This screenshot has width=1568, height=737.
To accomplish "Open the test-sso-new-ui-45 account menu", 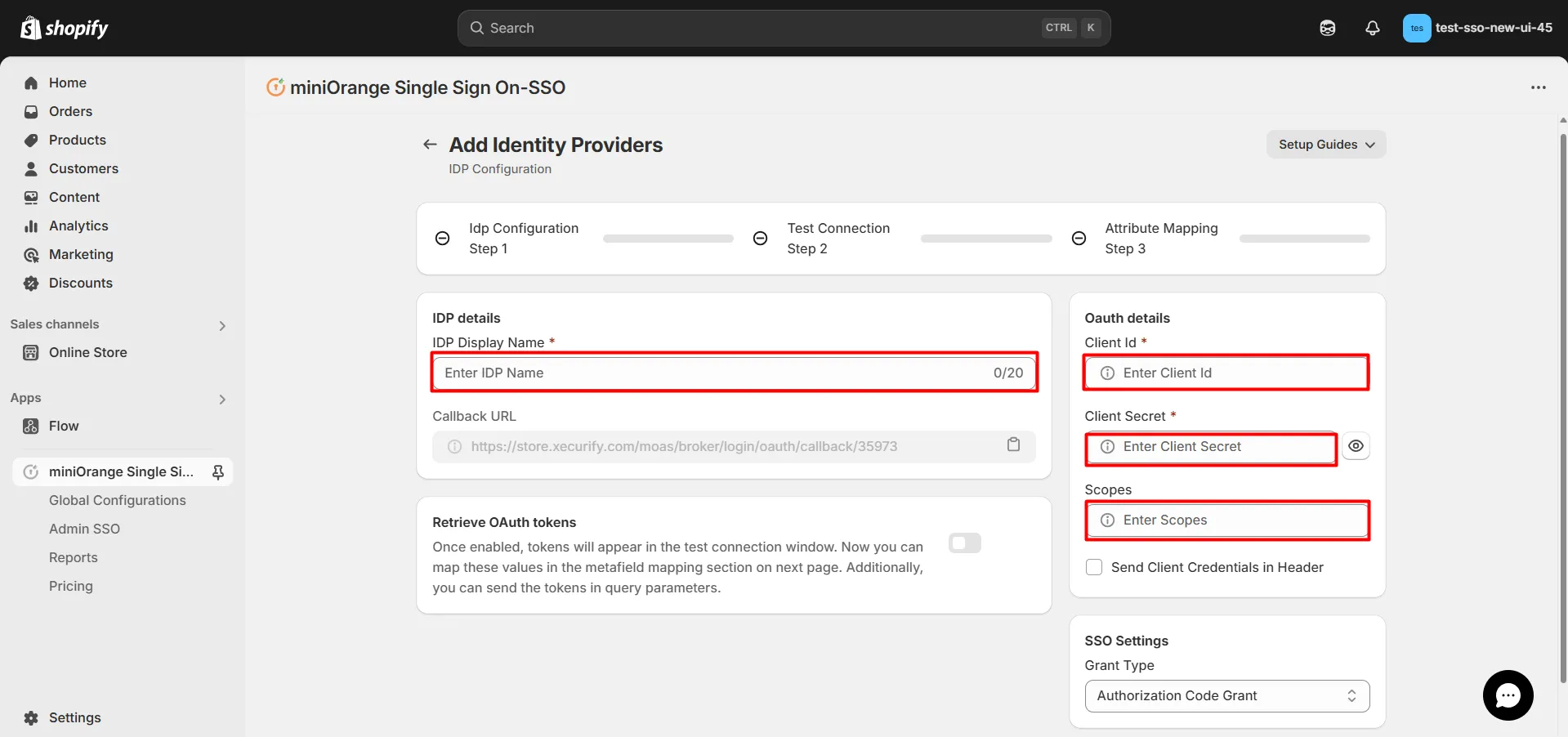I will pyautogui.click(x=1478, y=28).
